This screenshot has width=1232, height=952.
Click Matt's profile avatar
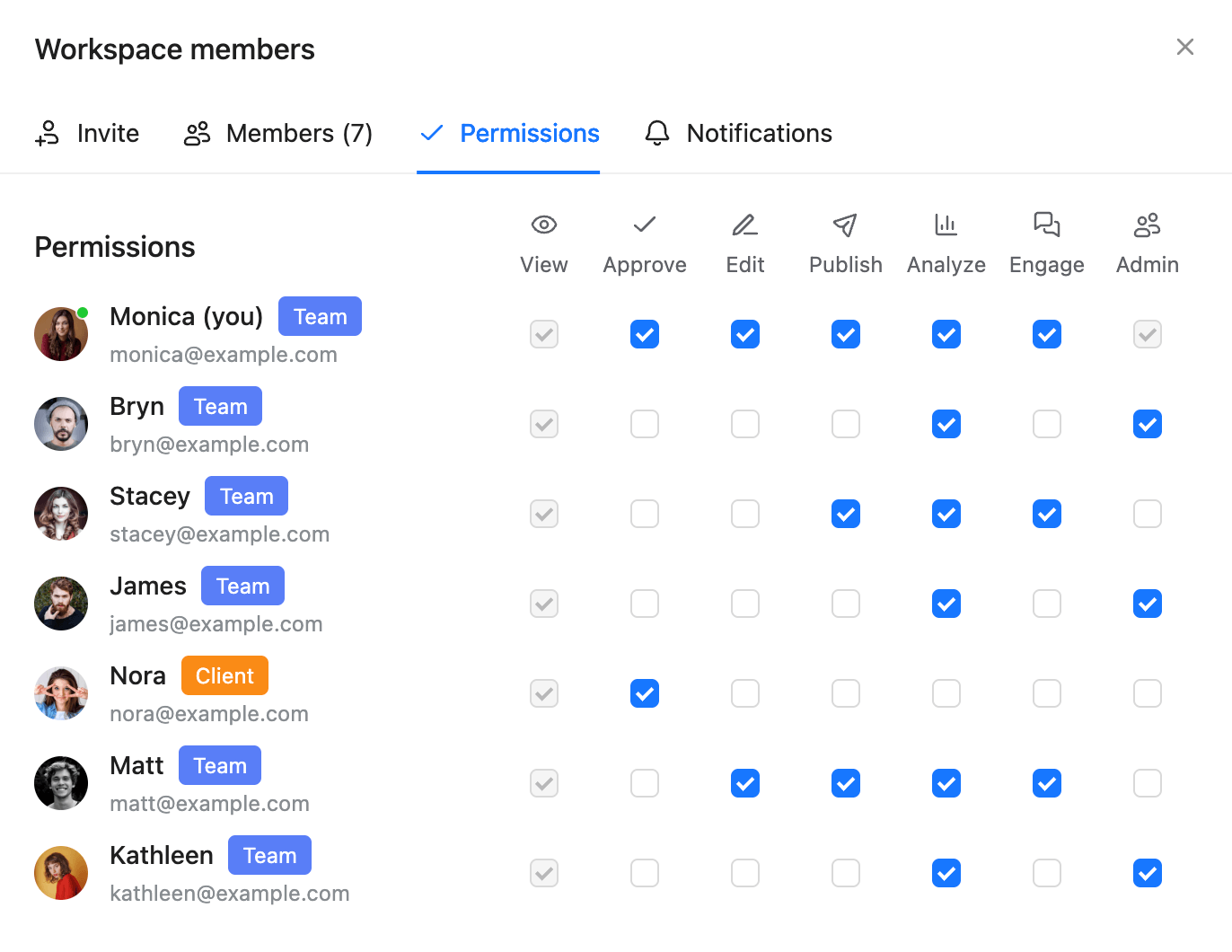click(60, 783)
